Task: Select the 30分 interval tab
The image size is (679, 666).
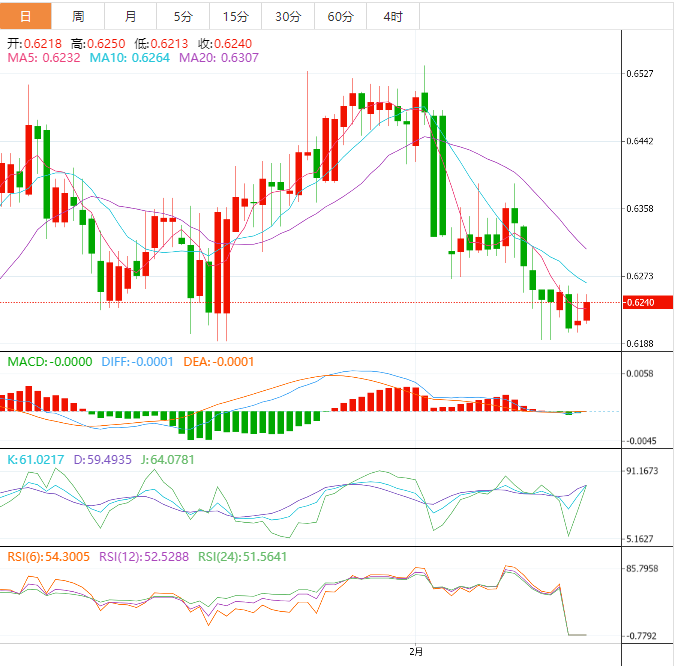Action: [287, 16]
